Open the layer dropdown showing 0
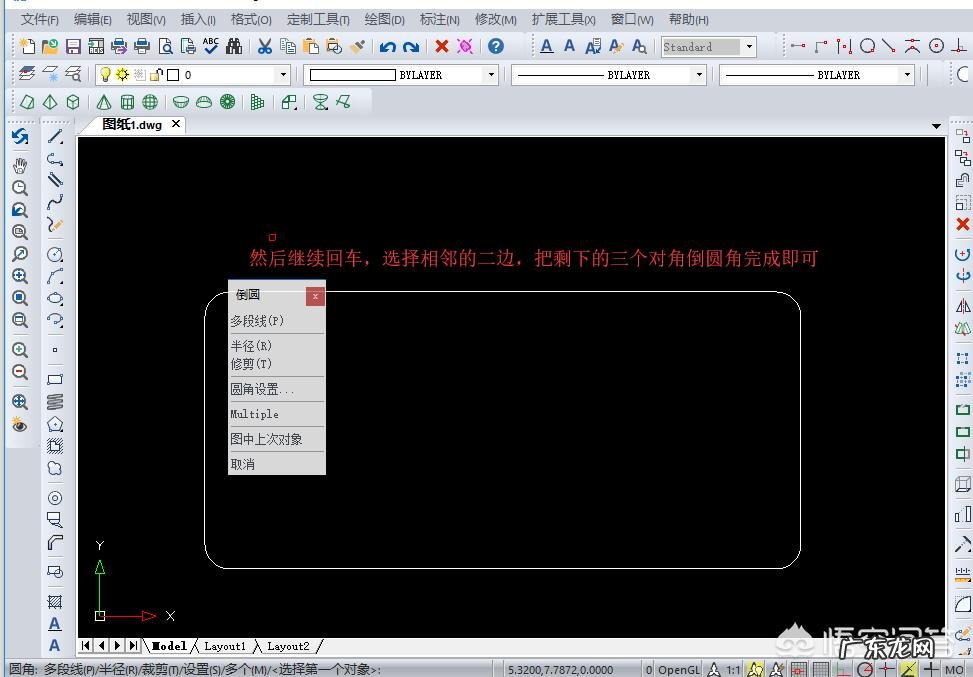This screenshot has height=677, width=973. pyautogui.click(x=282, y=74)
